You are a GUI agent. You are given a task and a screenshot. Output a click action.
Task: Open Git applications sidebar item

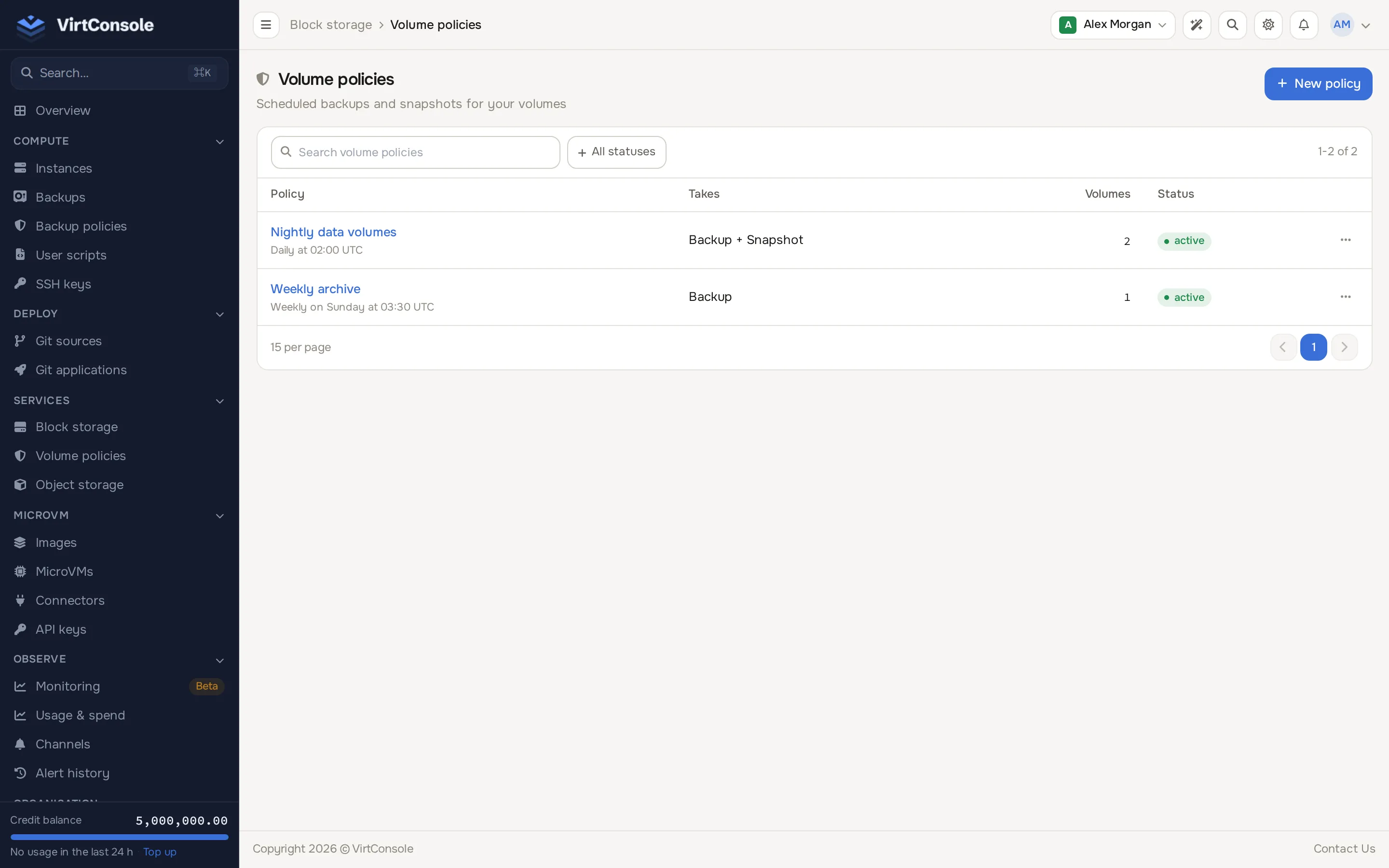120,370
